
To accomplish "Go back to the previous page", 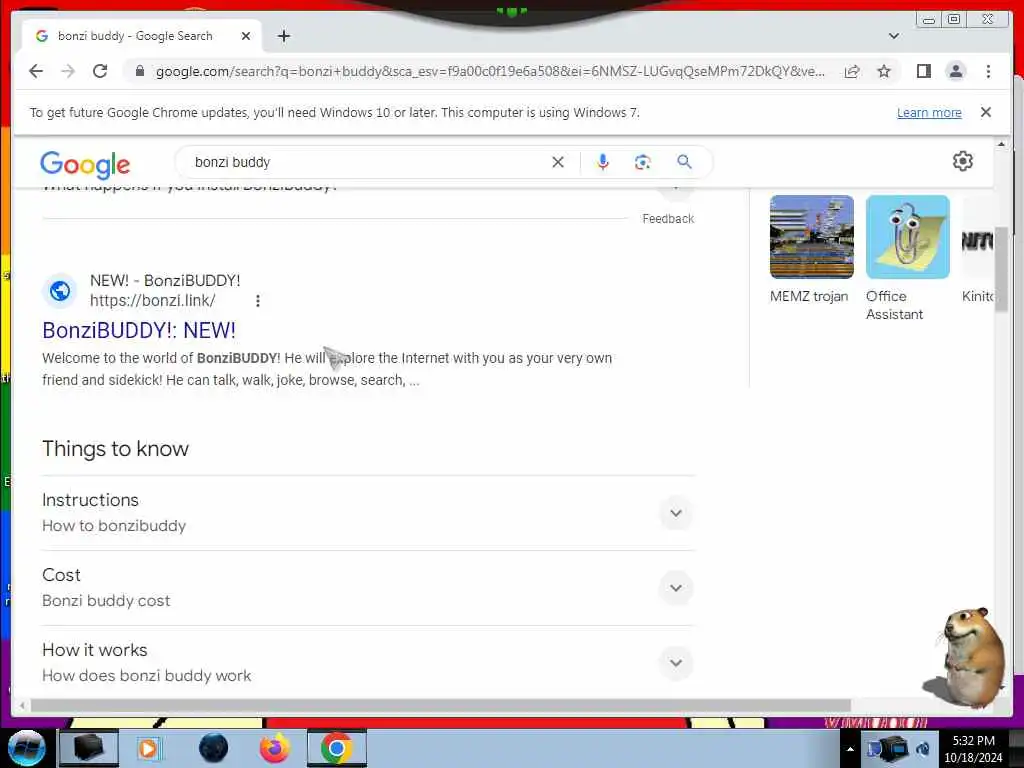I will point(36,71).
